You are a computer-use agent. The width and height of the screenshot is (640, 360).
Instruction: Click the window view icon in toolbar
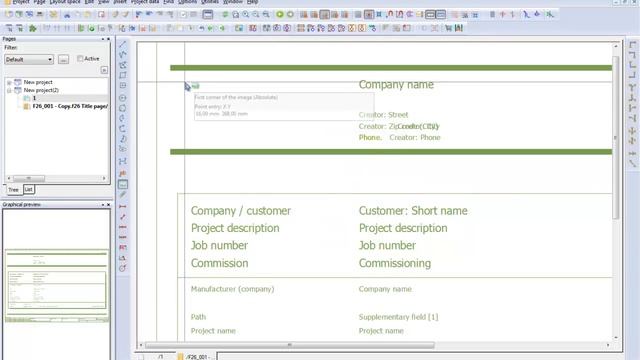(208, 15)
